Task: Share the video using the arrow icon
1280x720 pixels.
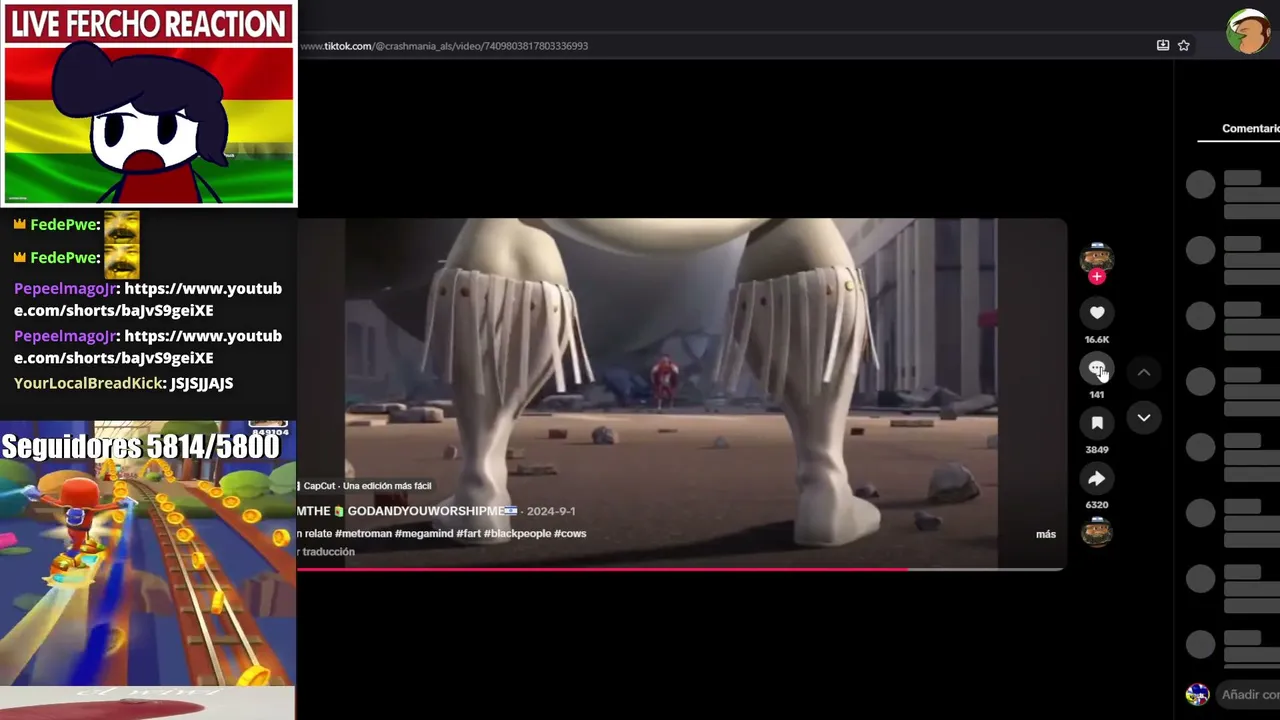Action: pos(1097,479)
